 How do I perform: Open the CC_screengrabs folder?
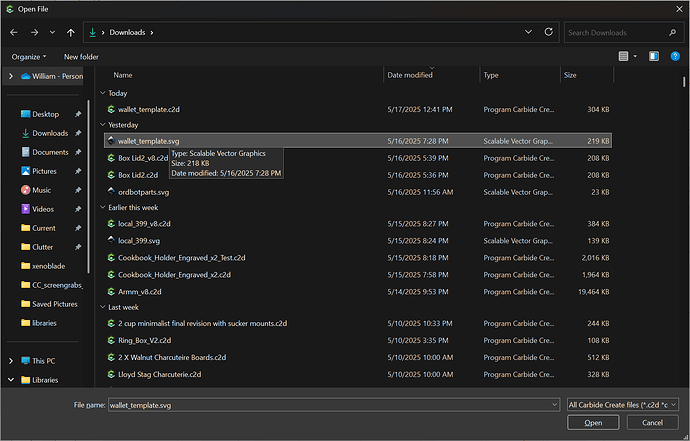[57, 285]
